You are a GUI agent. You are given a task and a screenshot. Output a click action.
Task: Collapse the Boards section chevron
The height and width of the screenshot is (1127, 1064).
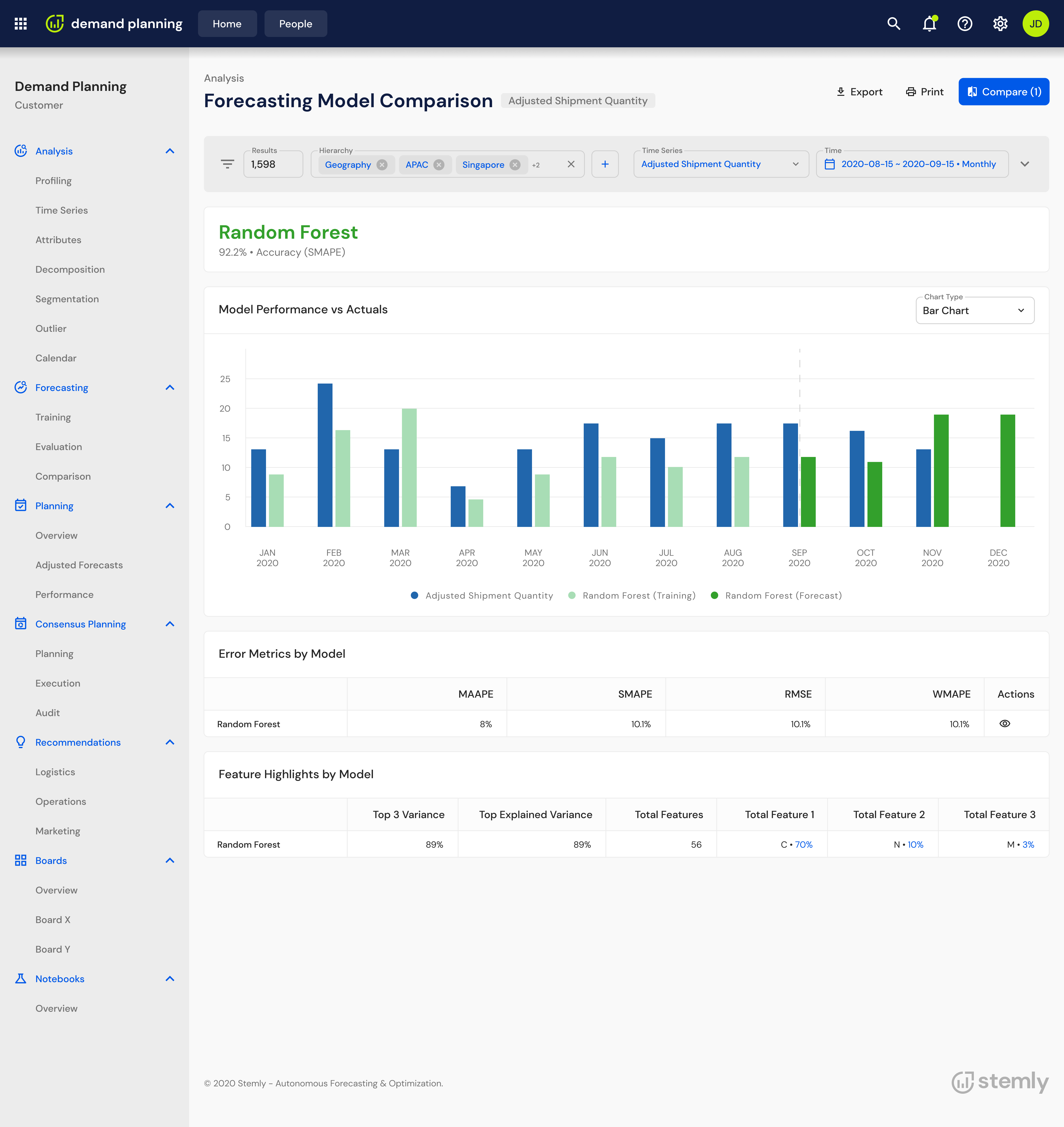coord(170,860)
